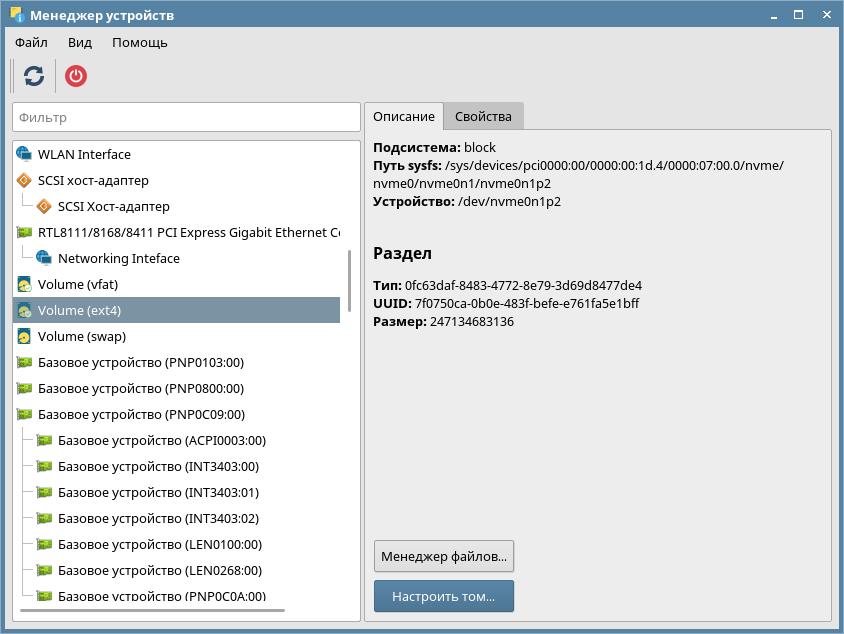This screenshot has width=844, height=634.
Task: Switch to the Описание tab
Action: pos(403,116)
